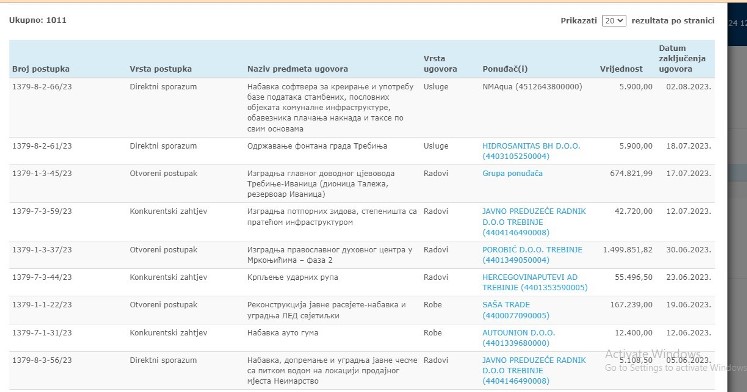
Task: Open SAŠA TRADE bidder link
Action: [515, 310]
